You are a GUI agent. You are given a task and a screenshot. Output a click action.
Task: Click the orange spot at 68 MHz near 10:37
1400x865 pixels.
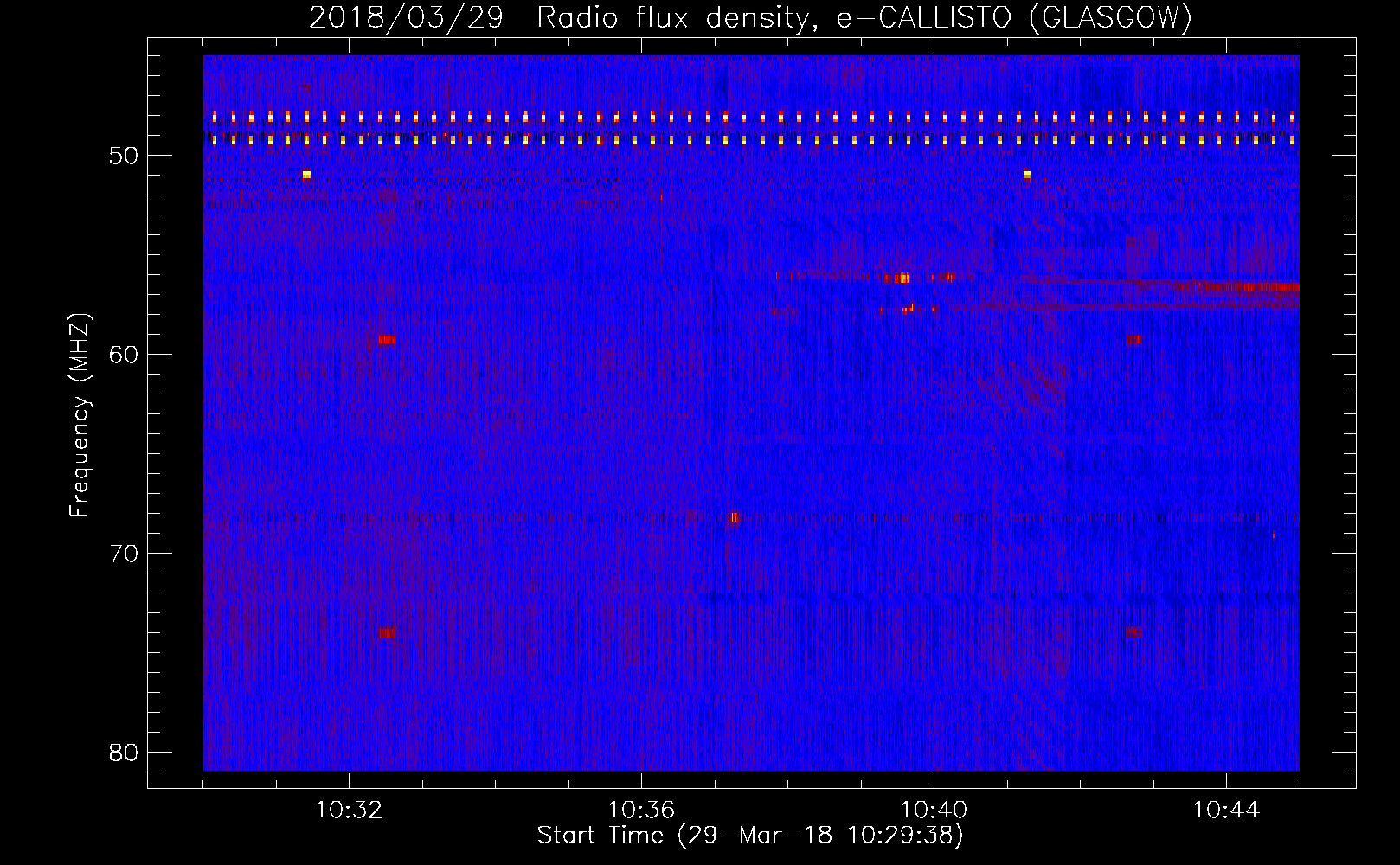734,517
